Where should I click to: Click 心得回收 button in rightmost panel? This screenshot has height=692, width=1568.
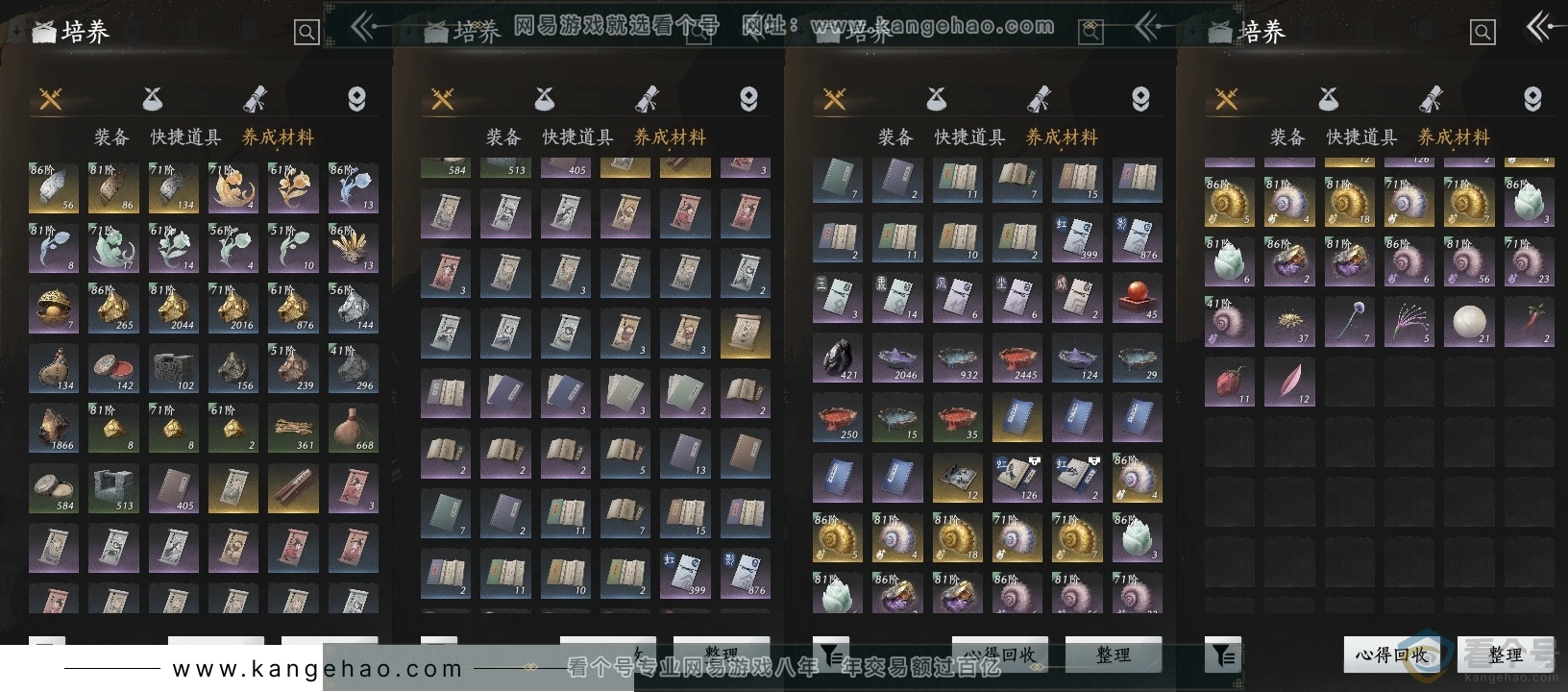1391,655
